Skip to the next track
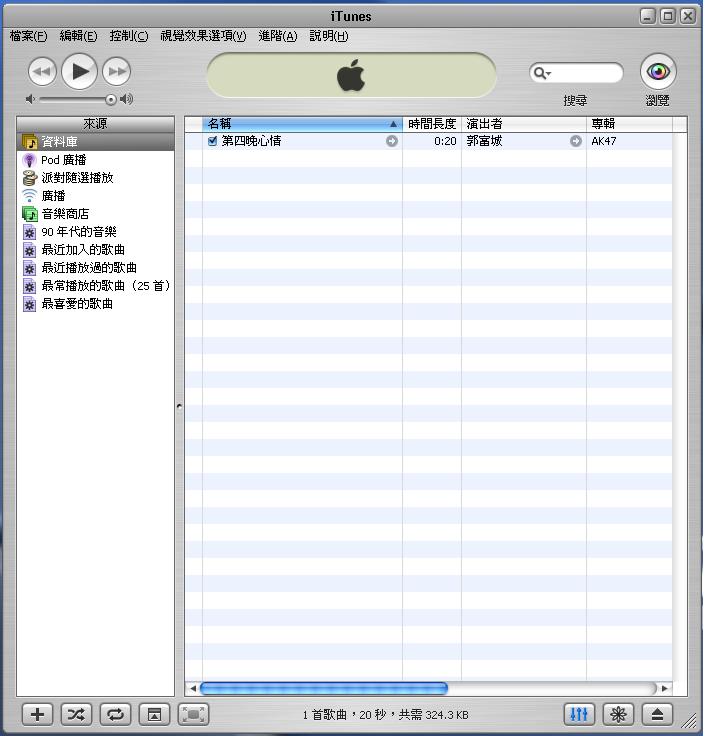The height and width of the screenshot is (736, 705). 117,71
